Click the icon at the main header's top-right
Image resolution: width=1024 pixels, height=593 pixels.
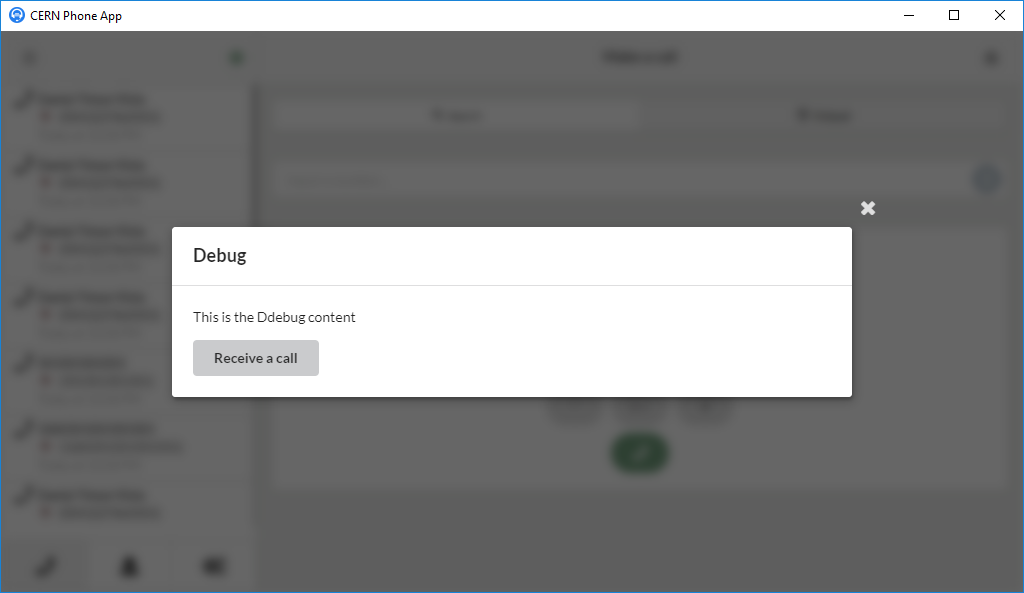(991, 58)
